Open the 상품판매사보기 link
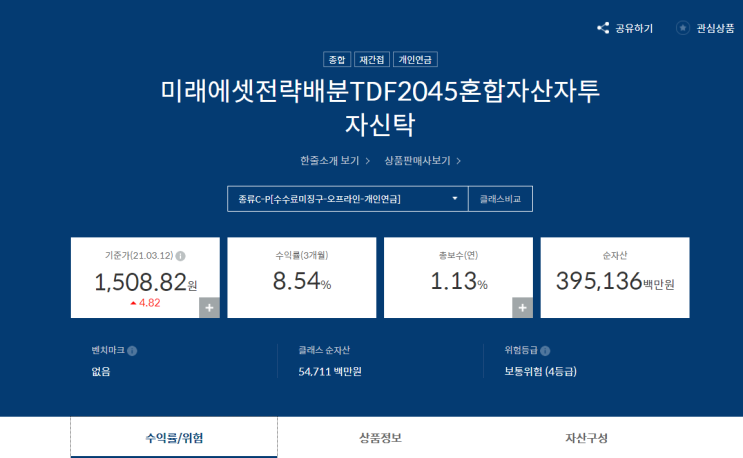The width and height of the screenshot is (743, 458). (x=422, y=161)
